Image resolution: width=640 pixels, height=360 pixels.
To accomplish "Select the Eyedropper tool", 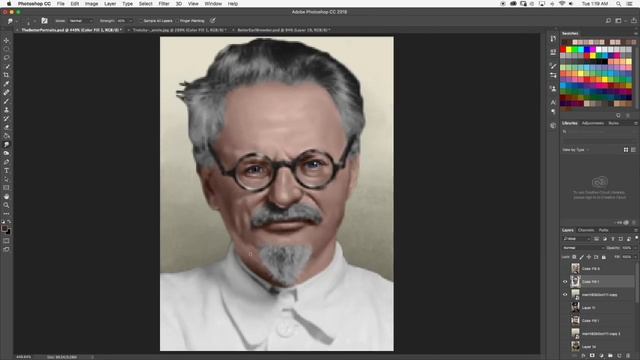I will pos(6,84).
